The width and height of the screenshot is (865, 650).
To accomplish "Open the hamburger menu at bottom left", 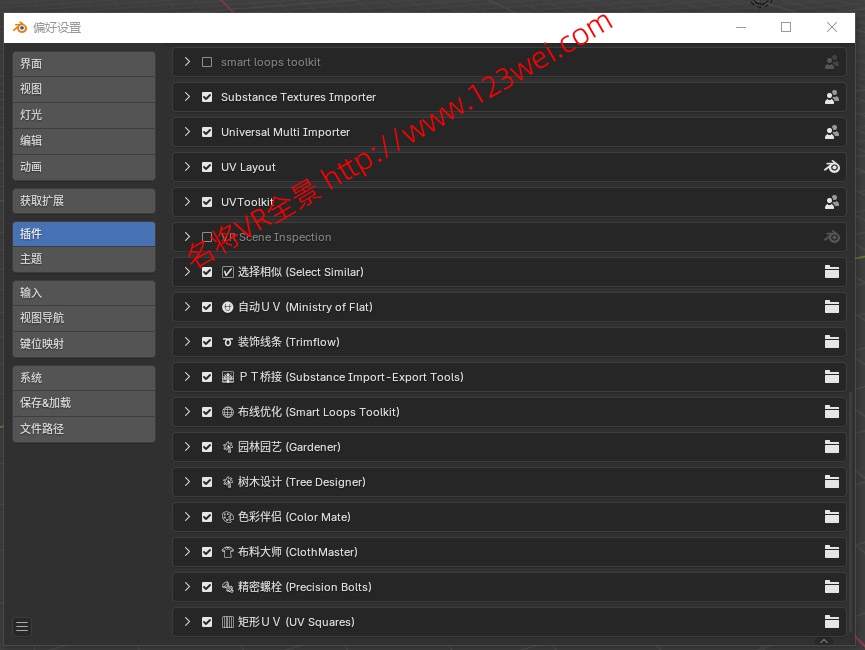I will [x=22, y=627].
